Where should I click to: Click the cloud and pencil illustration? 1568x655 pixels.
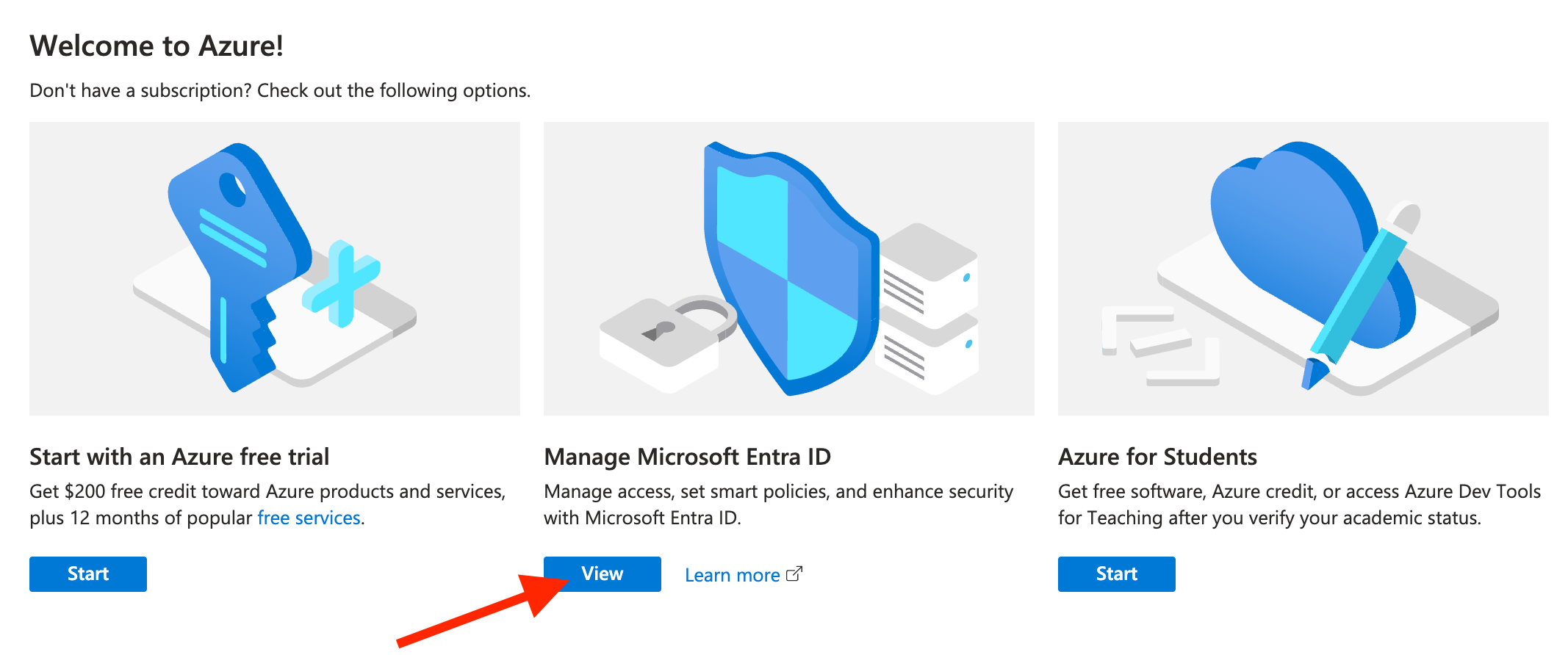(1303, 269)
